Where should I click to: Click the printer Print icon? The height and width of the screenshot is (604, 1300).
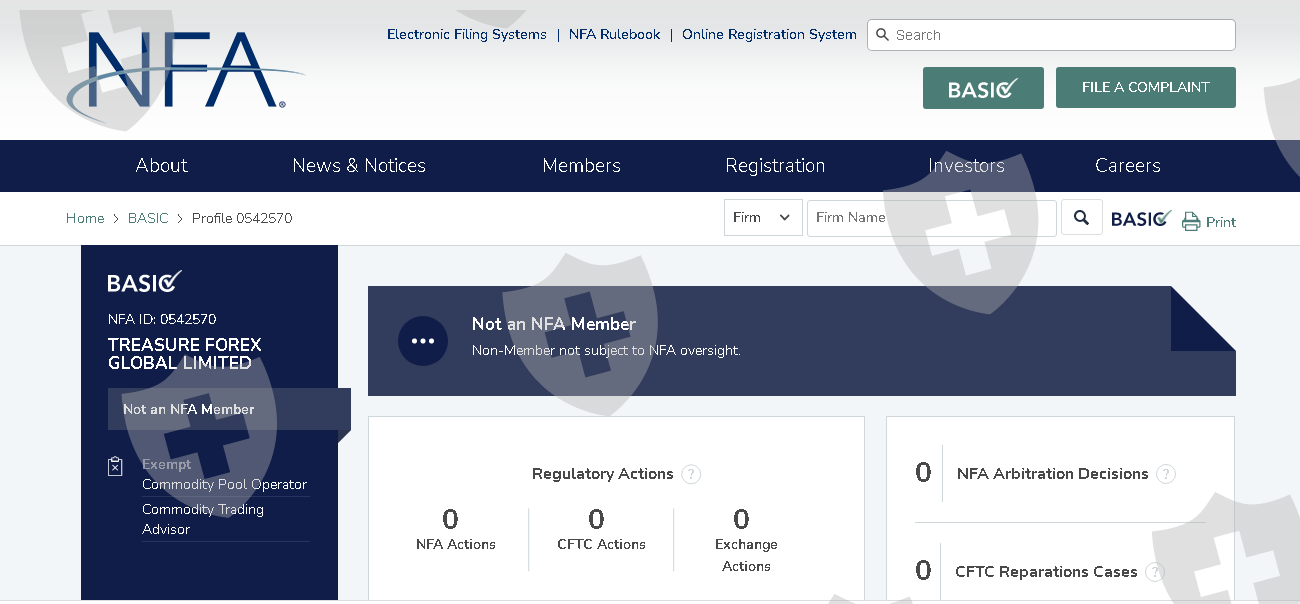[1191, 222]
